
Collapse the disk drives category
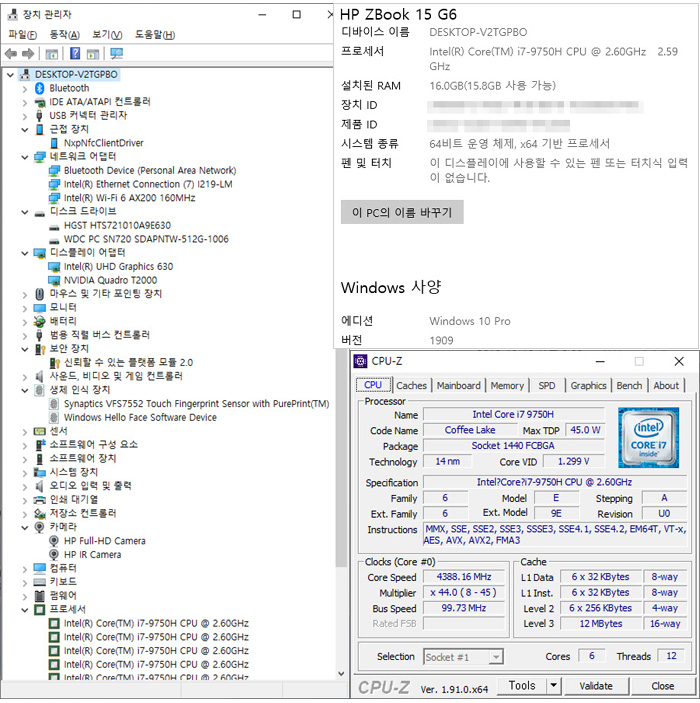tap(25, 212)
